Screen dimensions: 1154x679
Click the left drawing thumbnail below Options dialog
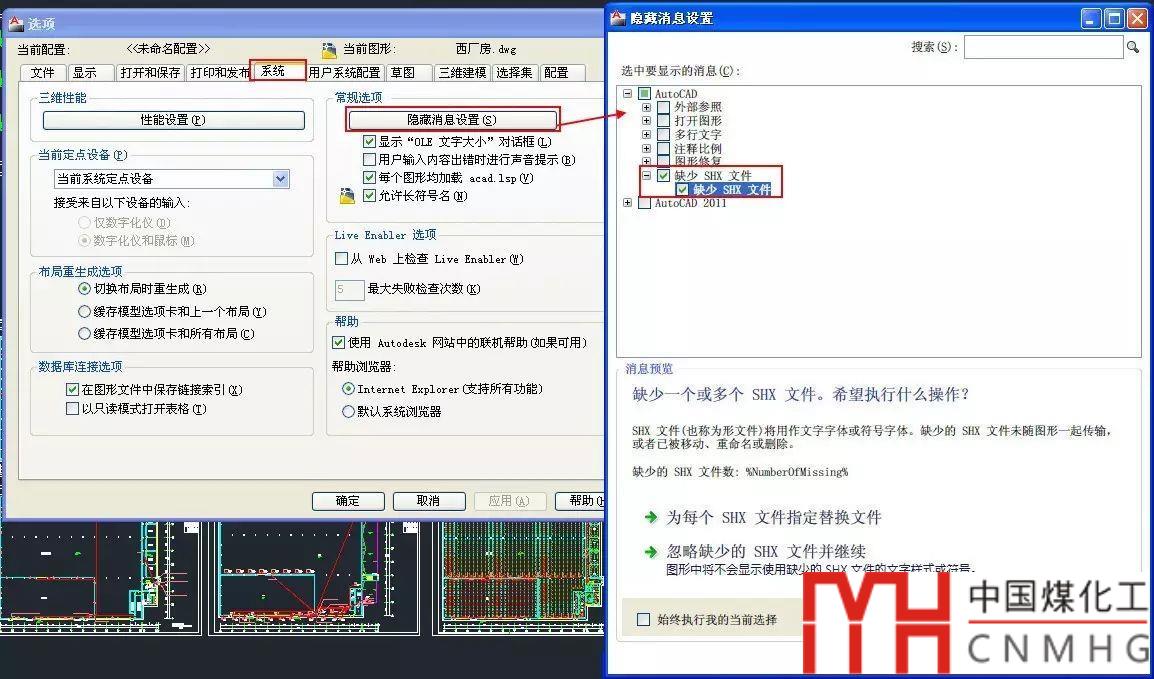(x=101, y=577)
